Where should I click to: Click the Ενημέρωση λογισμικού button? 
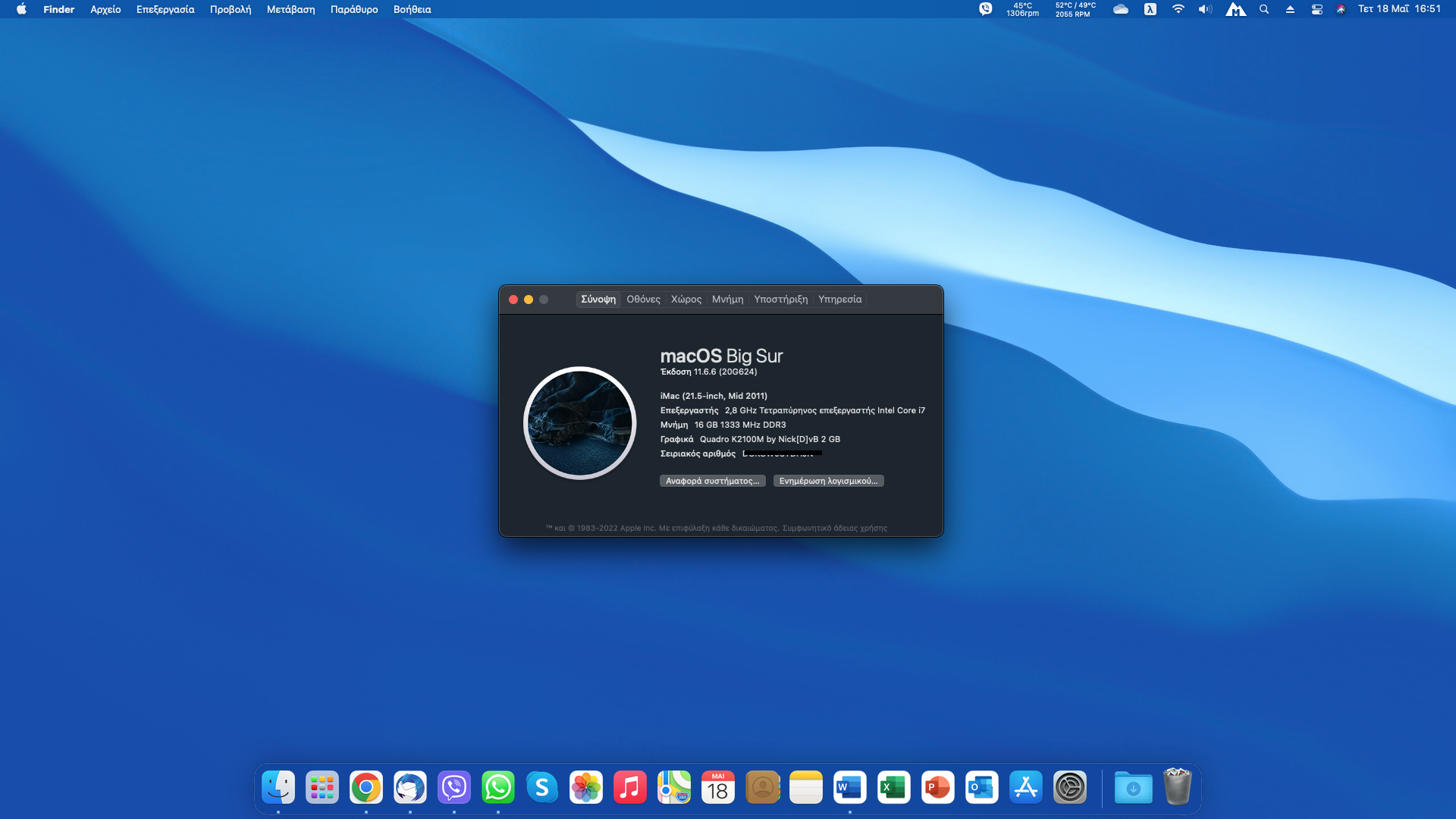(828, 481)
